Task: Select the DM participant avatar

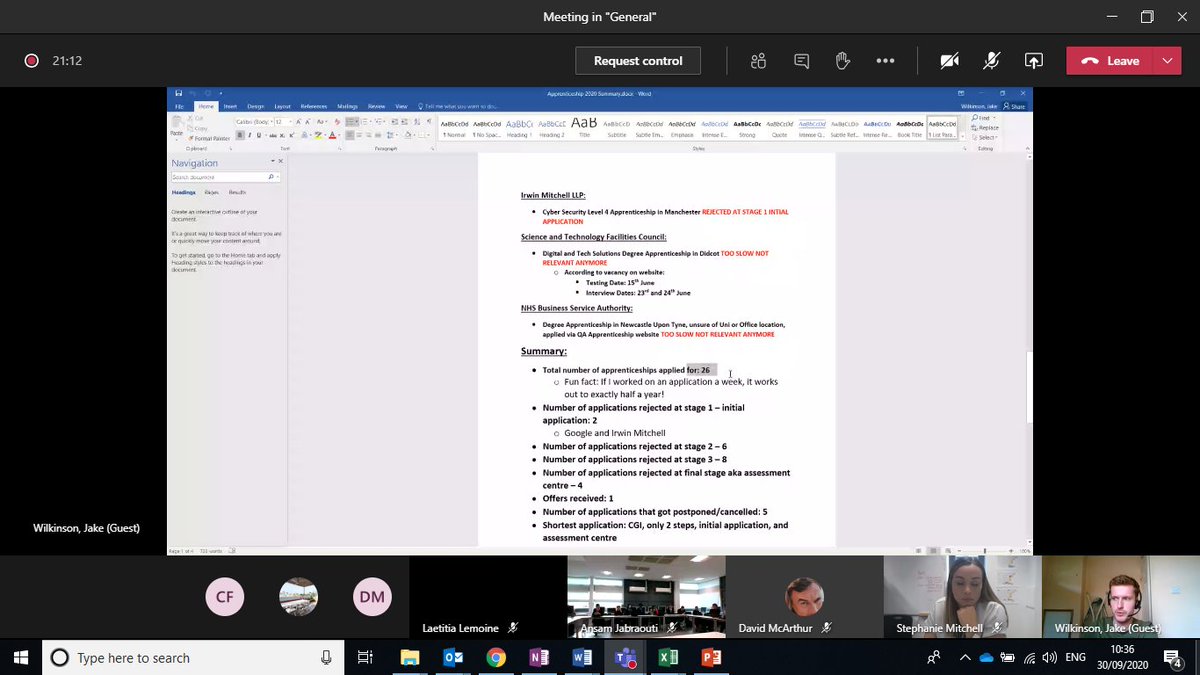Action: tap(372, 597)
